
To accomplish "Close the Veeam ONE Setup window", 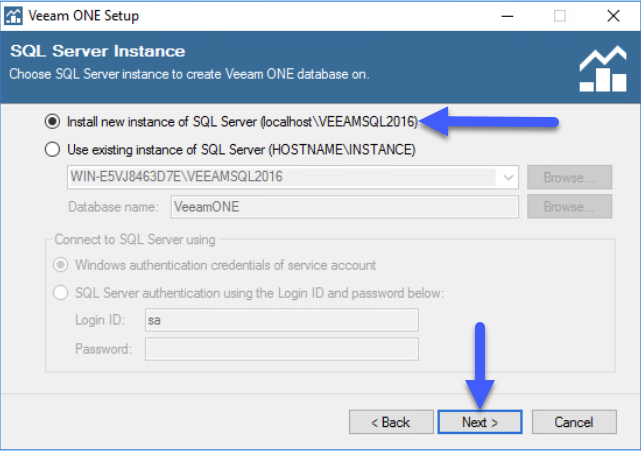I will [x=613, y=16].
